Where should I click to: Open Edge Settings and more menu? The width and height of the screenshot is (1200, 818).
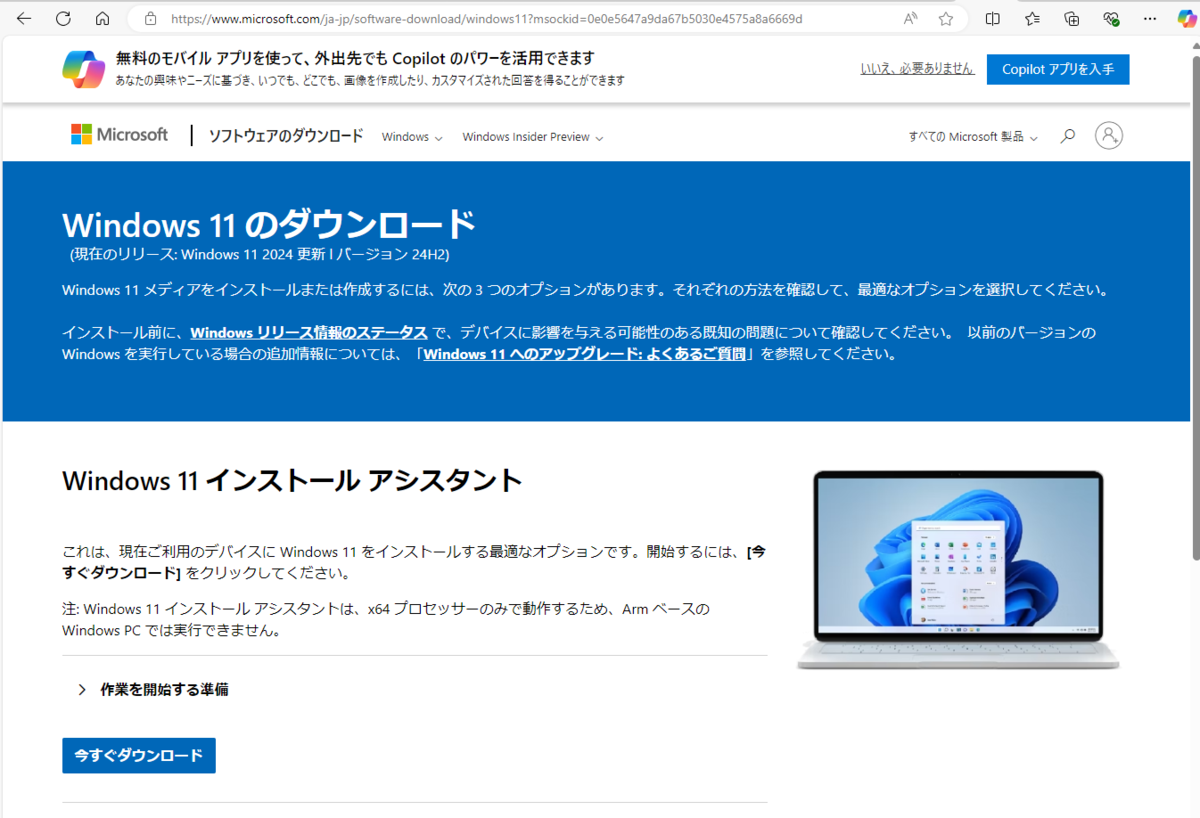[1150, 18]
